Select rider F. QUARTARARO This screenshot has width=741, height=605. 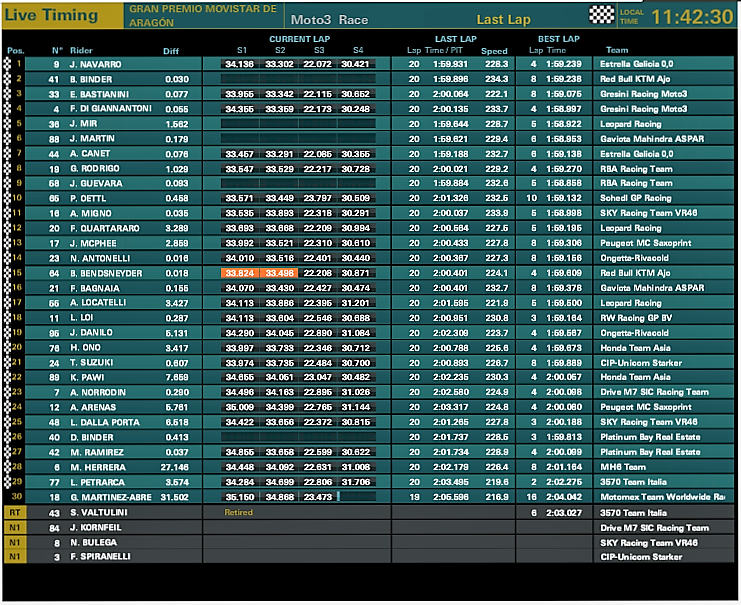coord(105,228)
